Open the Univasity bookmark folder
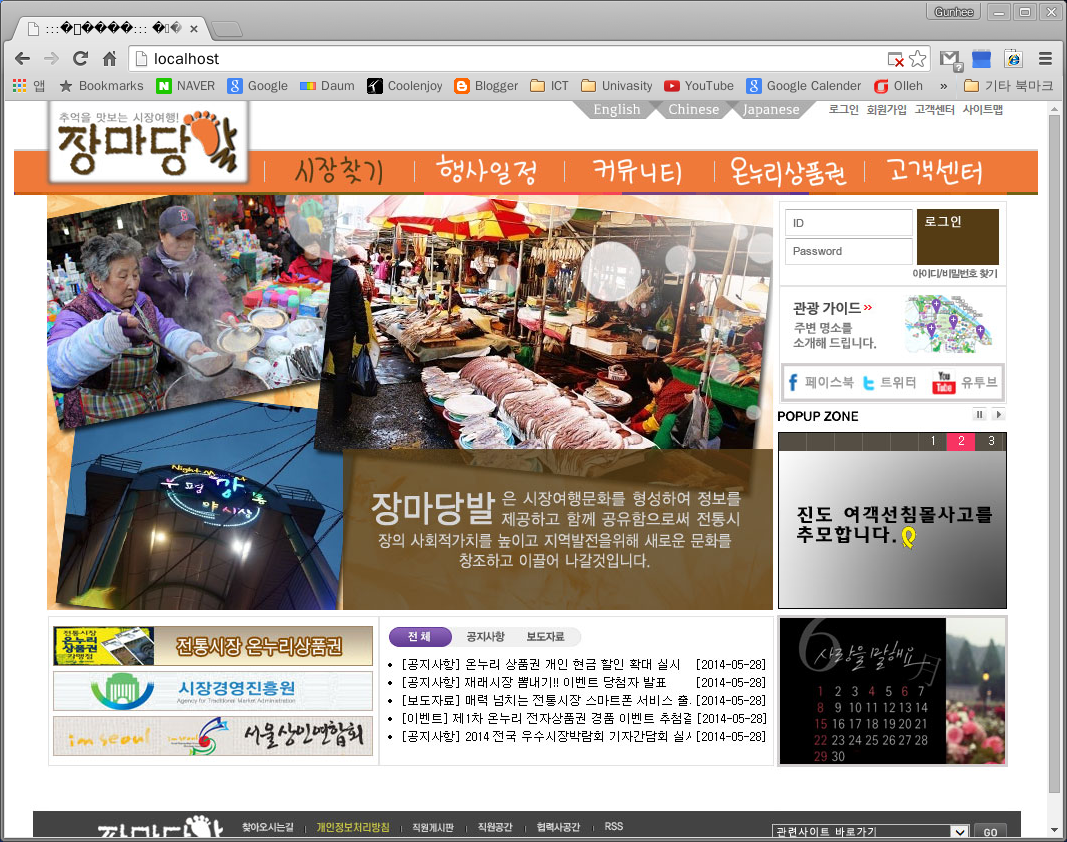The height and width of the screenshot is (842, 1067). (617, 86)
